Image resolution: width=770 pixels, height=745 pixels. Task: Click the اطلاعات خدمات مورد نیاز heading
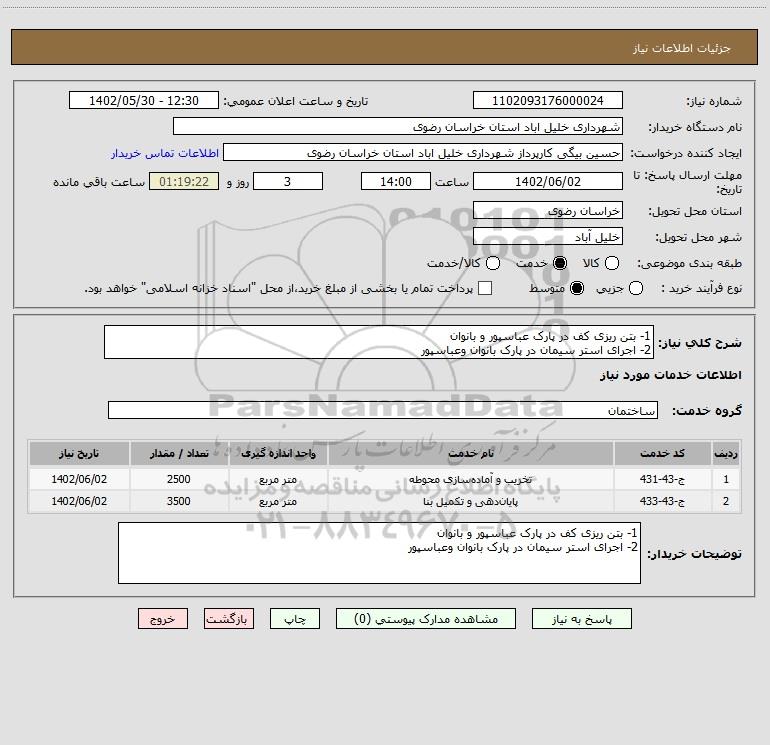click(x=671, y=375)
